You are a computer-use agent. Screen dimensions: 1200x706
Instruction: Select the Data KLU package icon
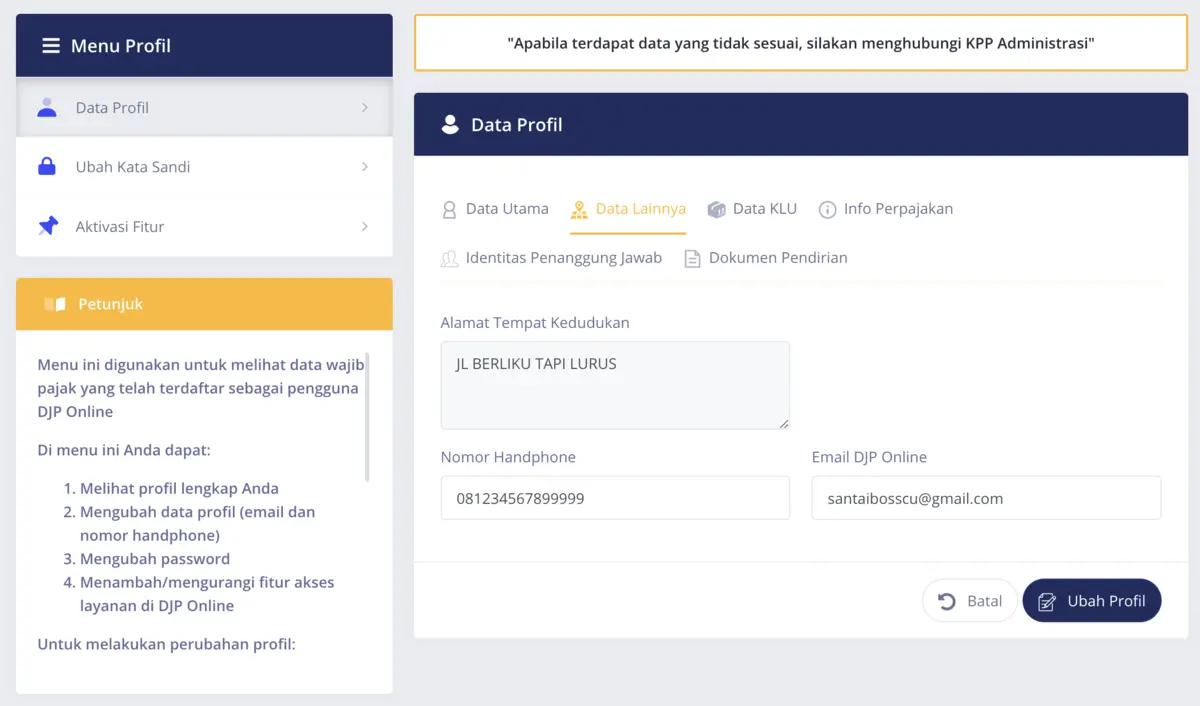716,209
